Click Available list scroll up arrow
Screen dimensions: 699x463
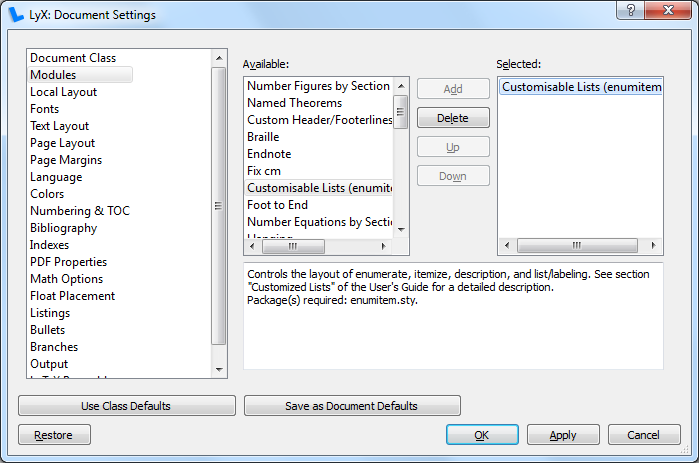401,86
